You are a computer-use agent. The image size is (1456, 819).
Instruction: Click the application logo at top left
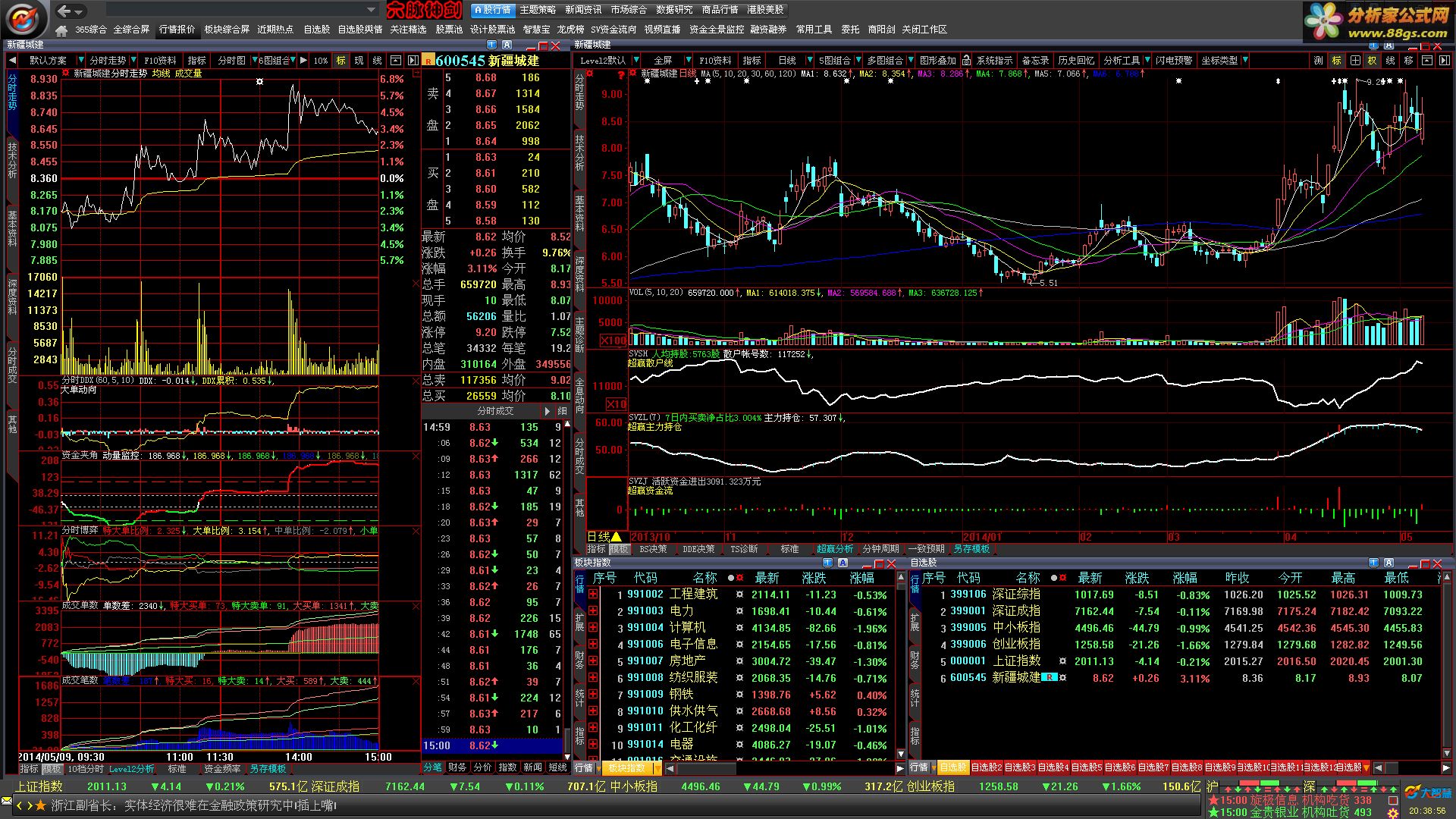(25, 19)
